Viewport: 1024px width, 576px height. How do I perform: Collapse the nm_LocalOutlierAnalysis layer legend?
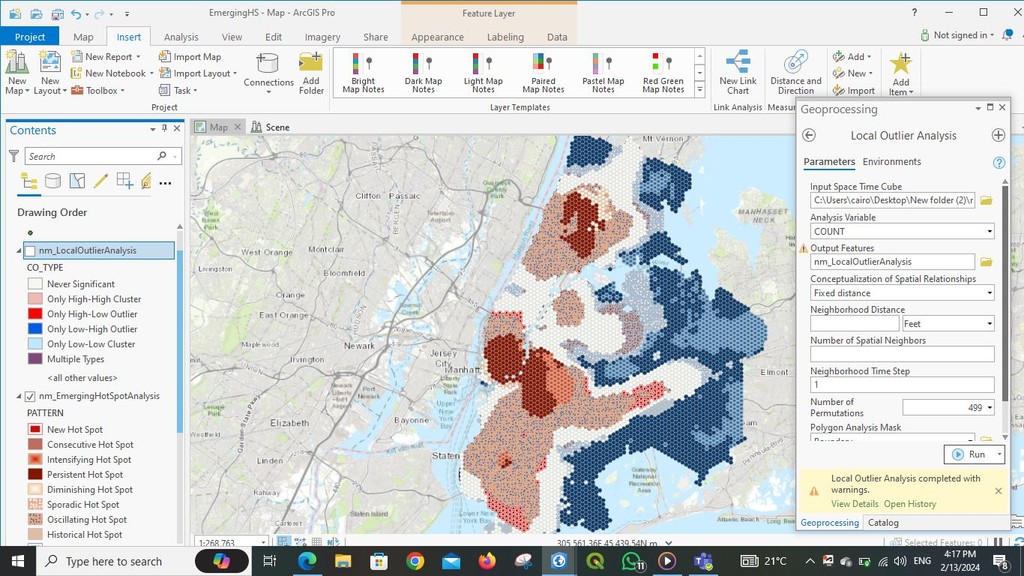(x=19, y=251)
